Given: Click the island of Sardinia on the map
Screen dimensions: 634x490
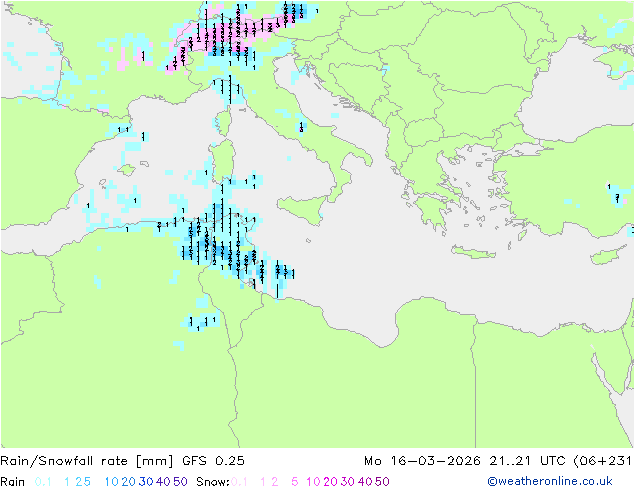Looking at the screenshot, I should (223, 161).
